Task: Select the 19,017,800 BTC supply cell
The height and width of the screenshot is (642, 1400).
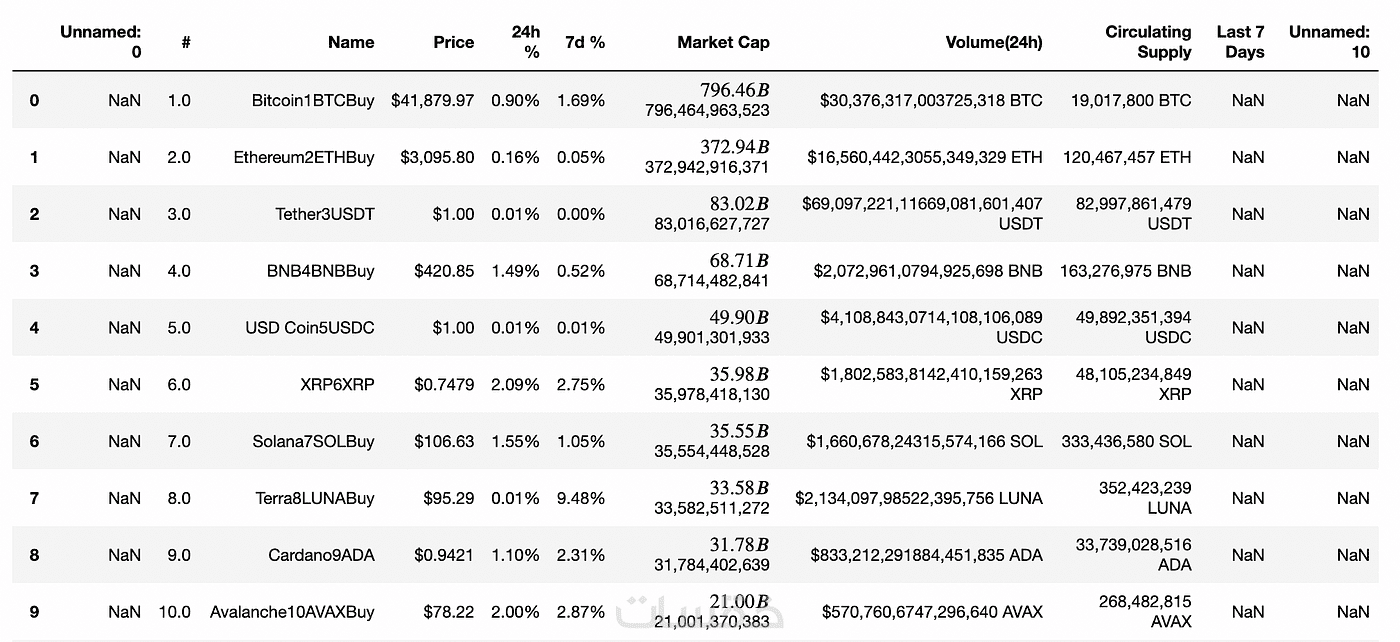Action: click(1131, 100)
